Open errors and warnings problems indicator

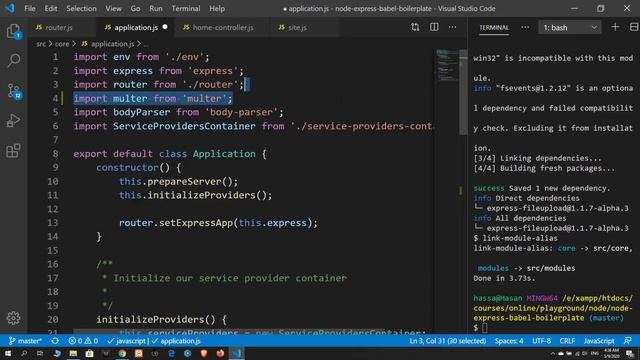point(83,341)
